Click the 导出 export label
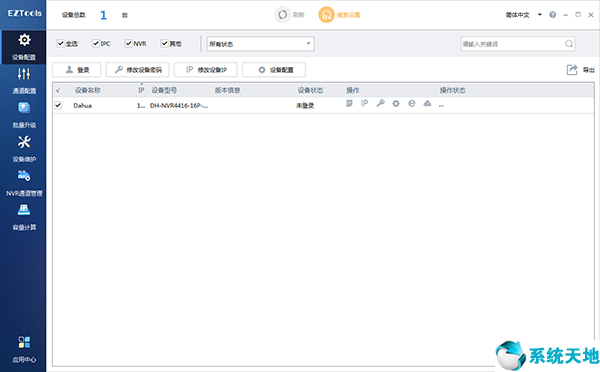 589,70
